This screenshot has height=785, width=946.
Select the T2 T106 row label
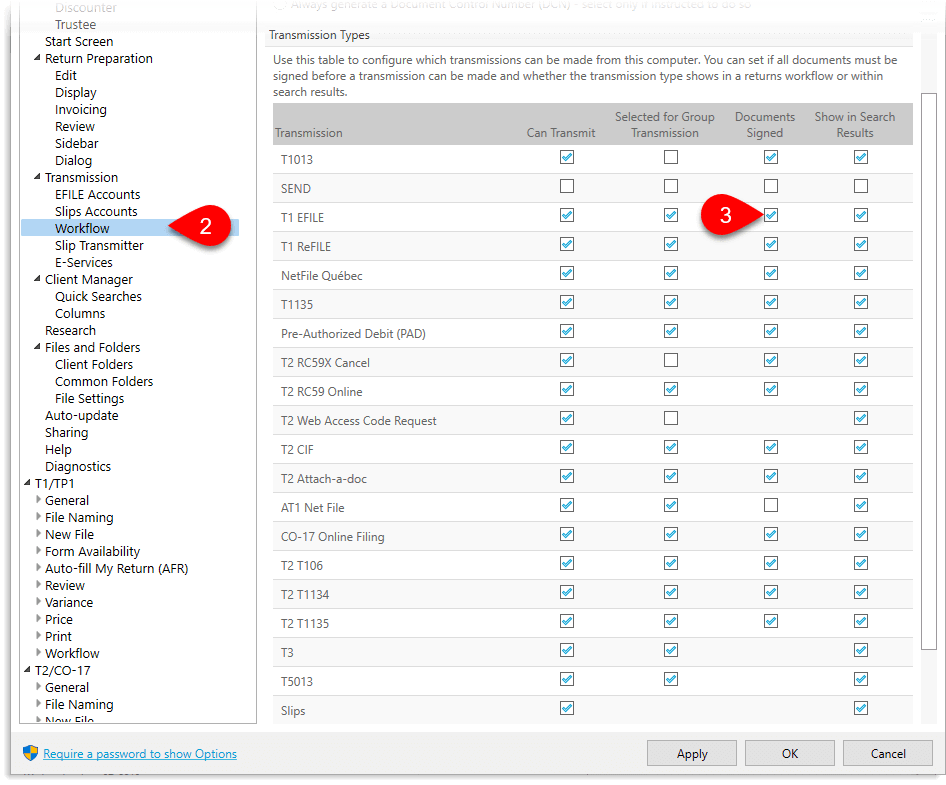click(x=302, y=565)
